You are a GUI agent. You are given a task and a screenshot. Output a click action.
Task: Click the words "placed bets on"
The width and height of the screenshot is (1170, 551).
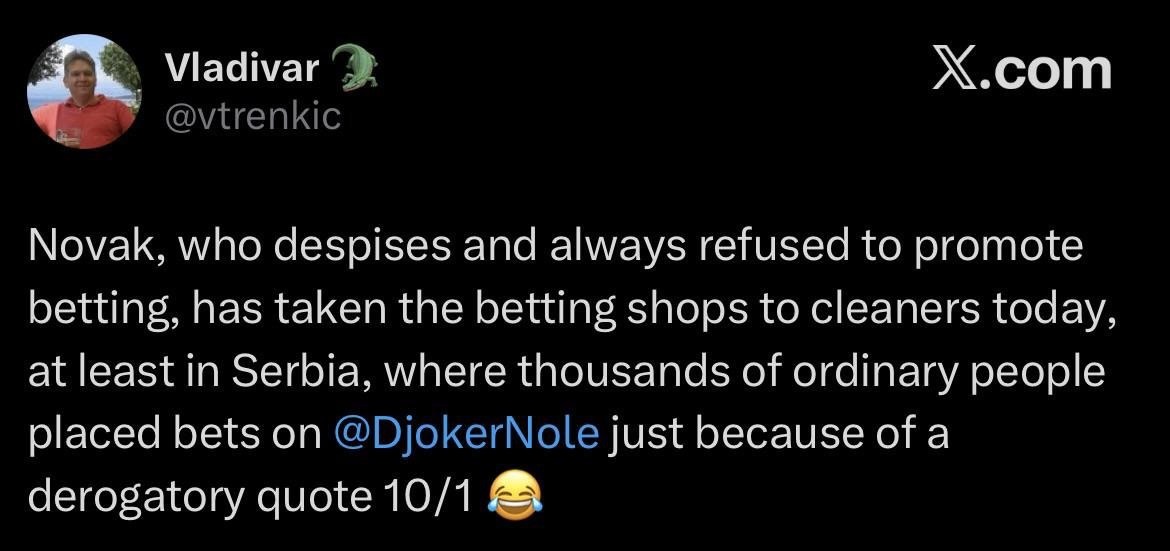click(167, 435)
